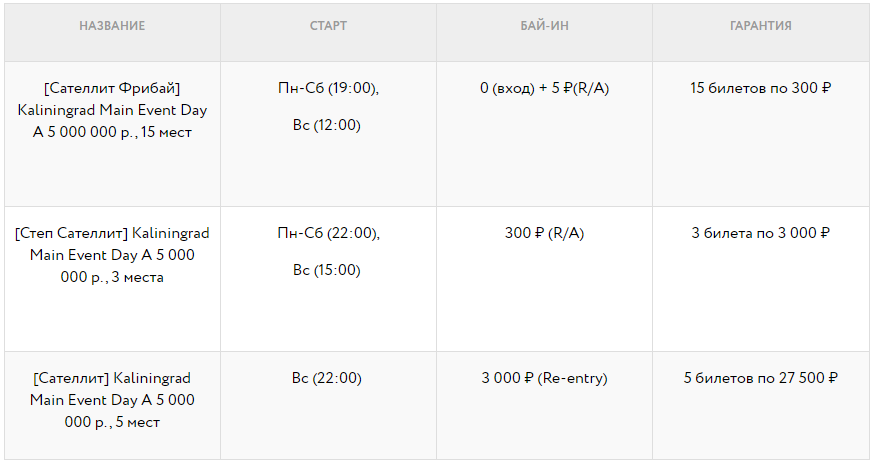The width and height of the screenshot is (873, 463).
Task: Click the ГАРАНТИЯ column header
Action: pos(760,26)
